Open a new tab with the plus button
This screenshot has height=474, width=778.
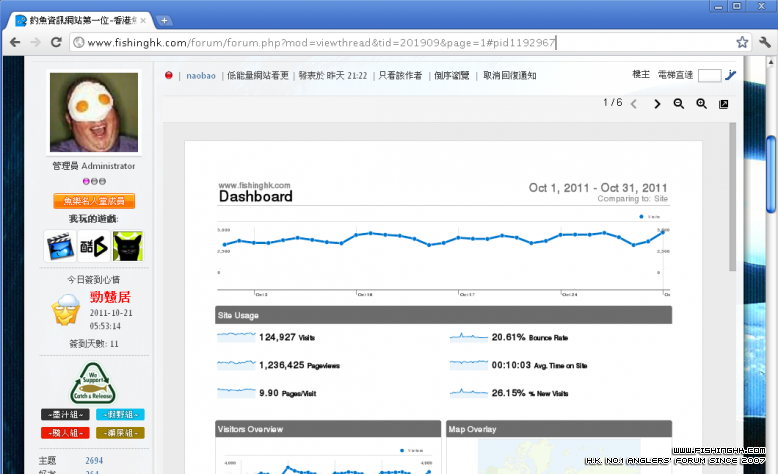pyautogui.click(x=164, y=20)
